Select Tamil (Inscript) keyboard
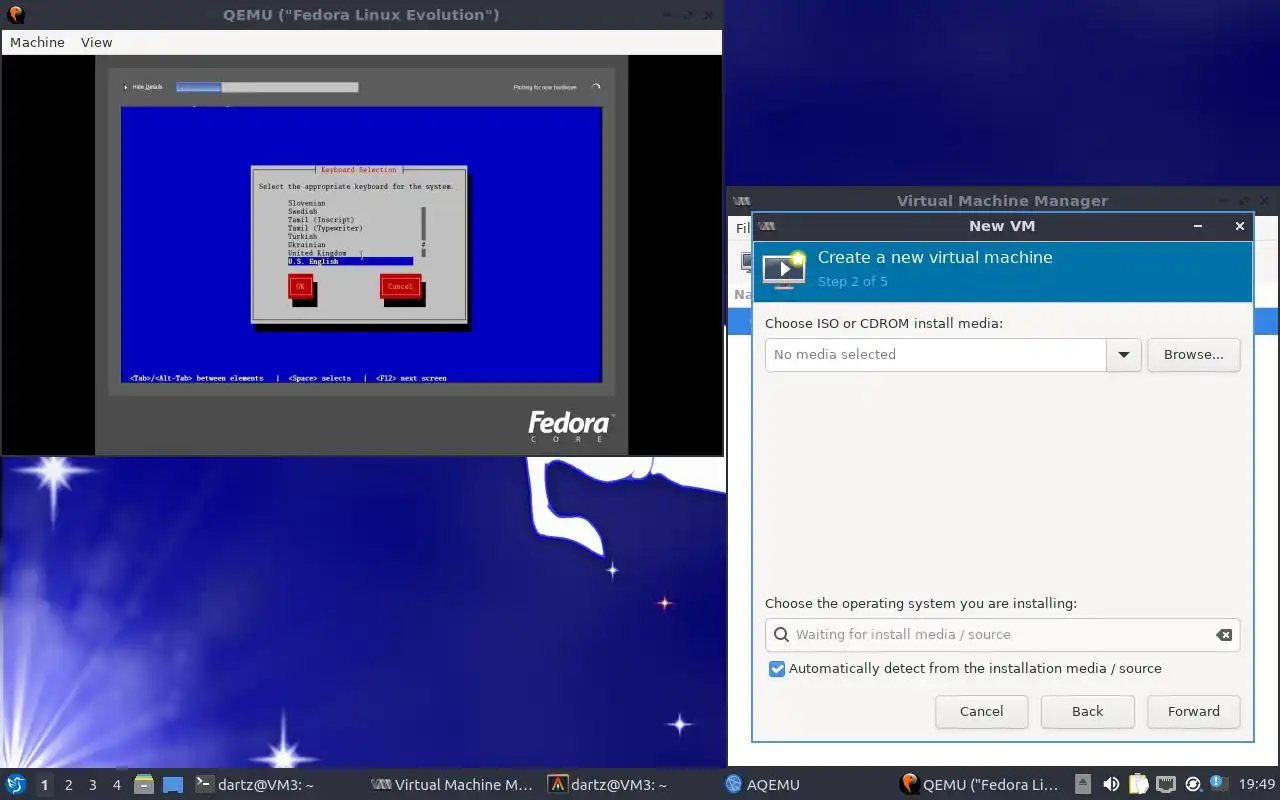 (x=321, y=220)
